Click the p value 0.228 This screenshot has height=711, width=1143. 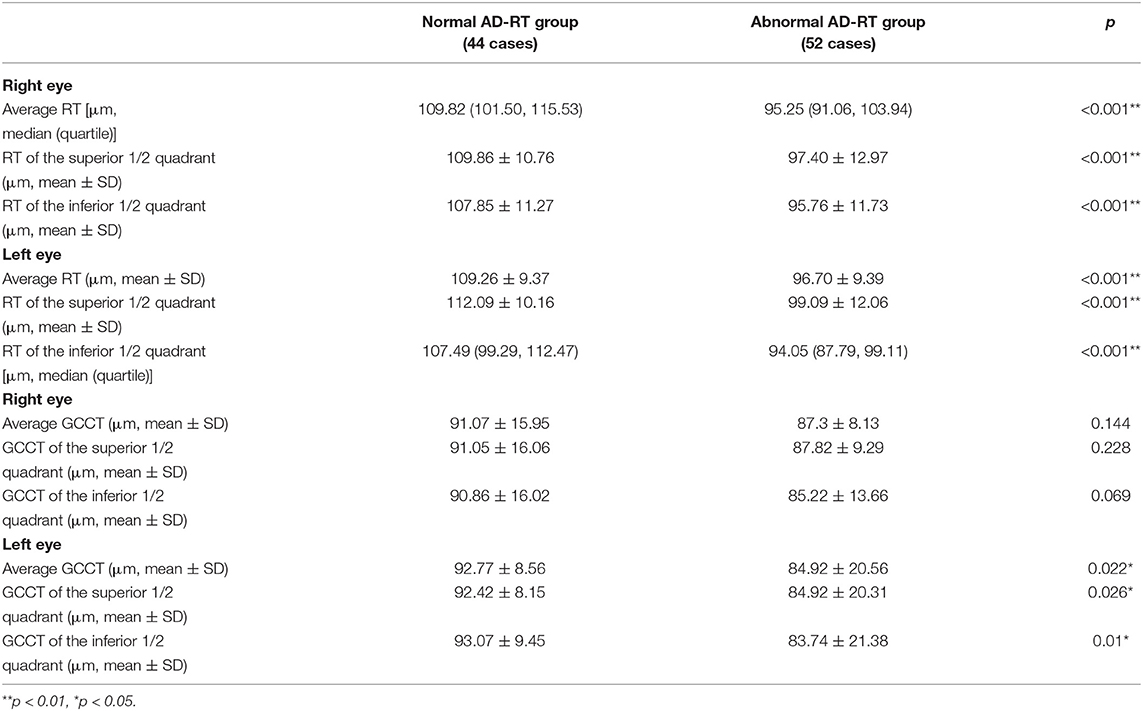[1110, 448]
